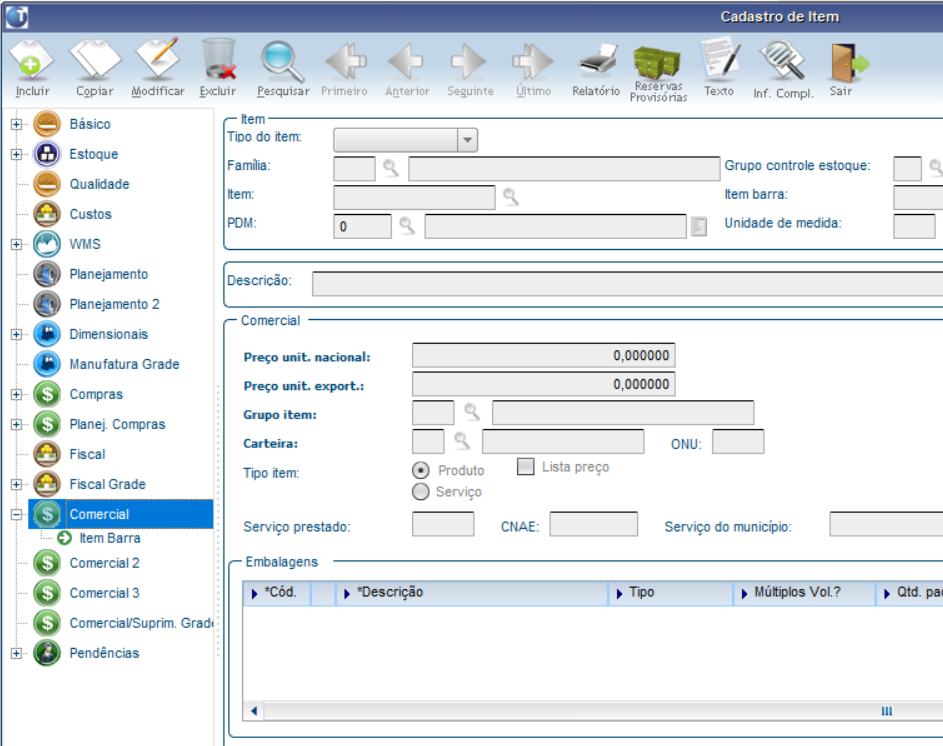Sort by *Descrição column header
943x746 pixels.
[472, 593]
